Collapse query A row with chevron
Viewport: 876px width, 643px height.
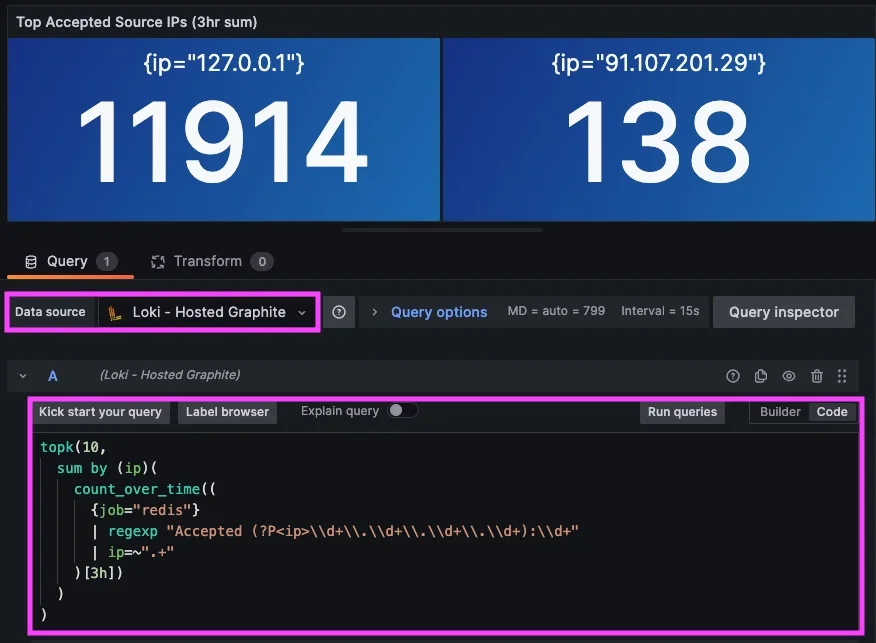(23, 376)
